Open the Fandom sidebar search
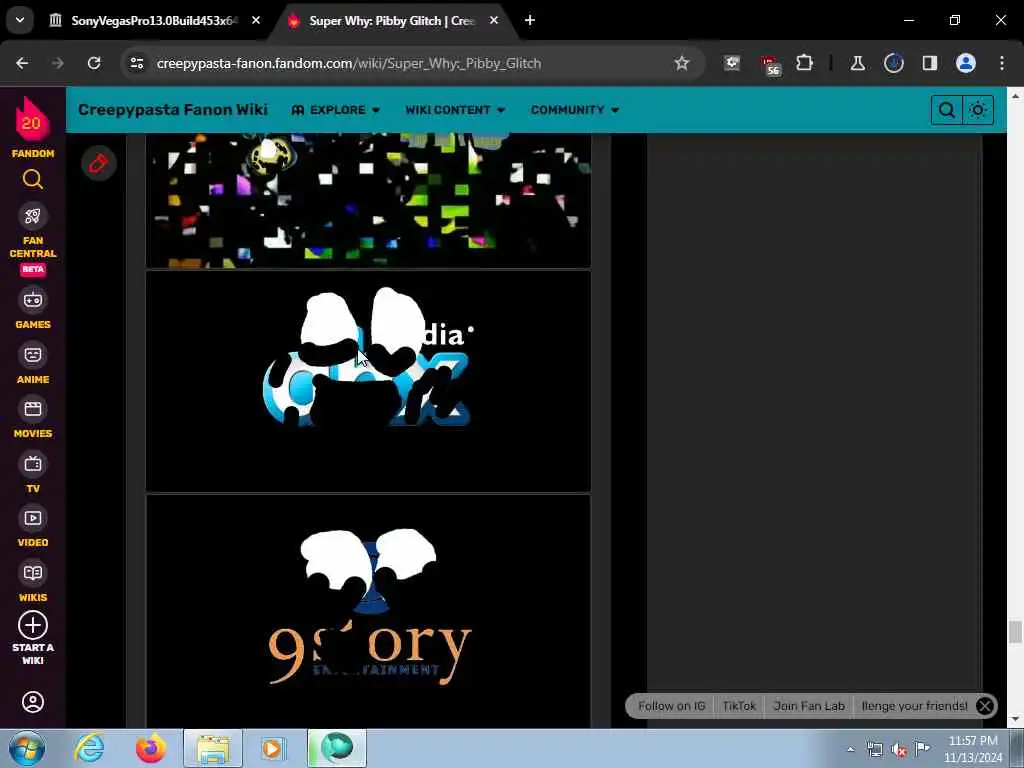The width and height of the screenshot is (1024, 768). pos(33,178)
